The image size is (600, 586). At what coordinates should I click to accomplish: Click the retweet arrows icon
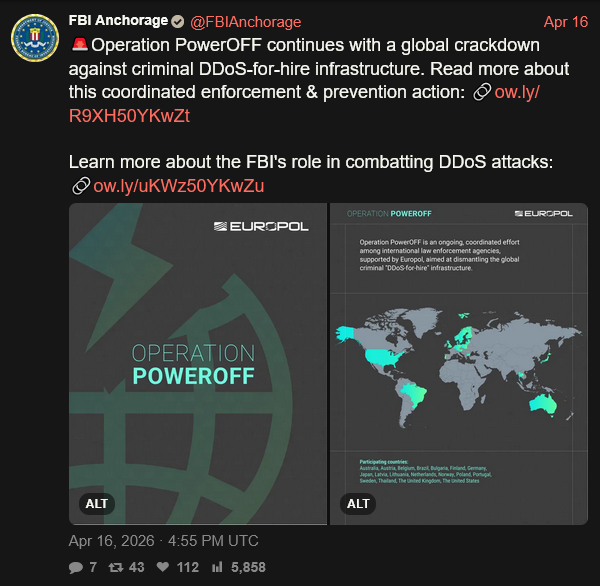point(116,567)
